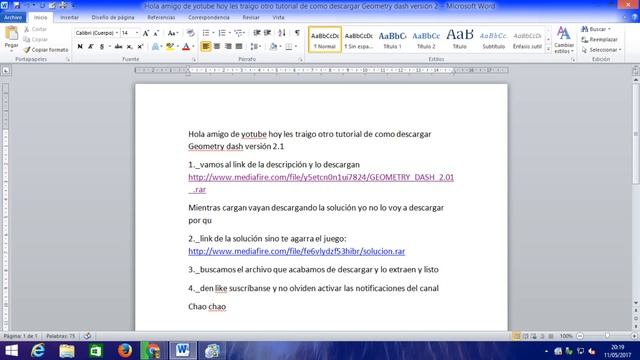
Task: Click the tab selector at ruler corner
Action: click(6, 71)
